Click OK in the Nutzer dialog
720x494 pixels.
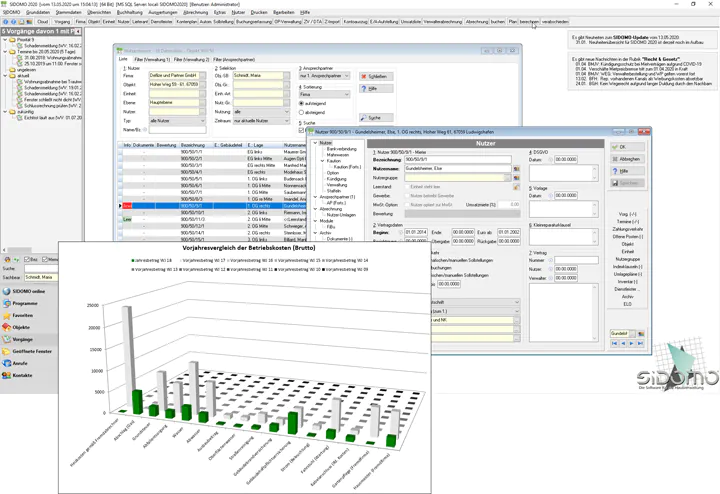[x=627, y=147]
